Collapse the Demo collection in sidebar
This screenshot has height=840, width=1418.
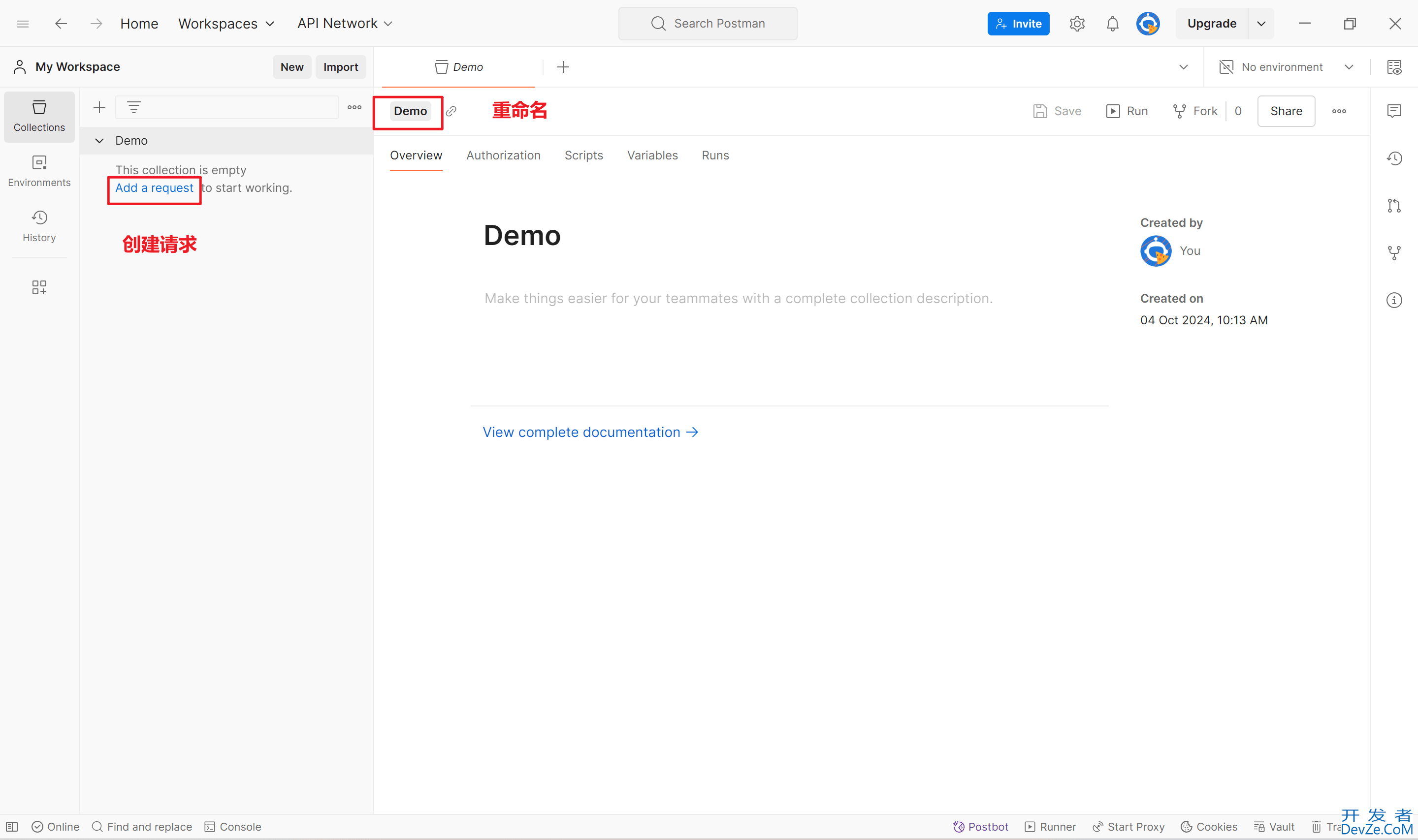coord(99,141)
